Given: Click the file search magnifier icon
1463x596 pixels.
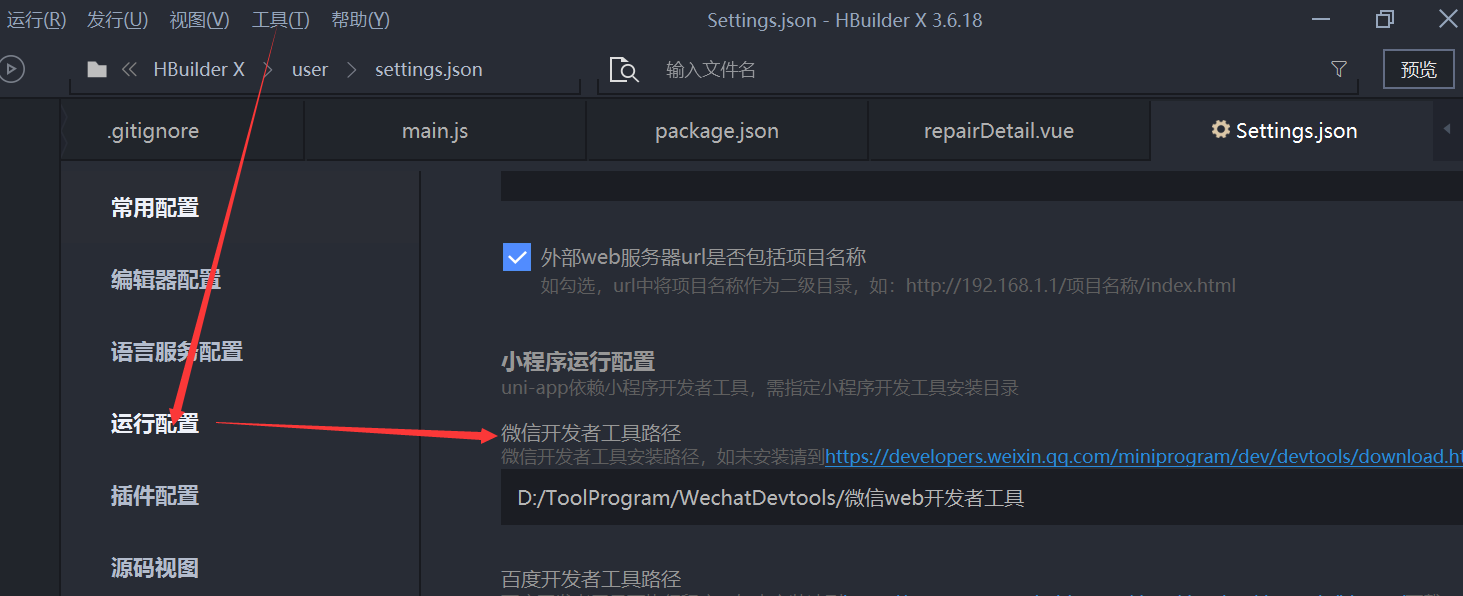Looking at the screenshot, I should [624, 70].
